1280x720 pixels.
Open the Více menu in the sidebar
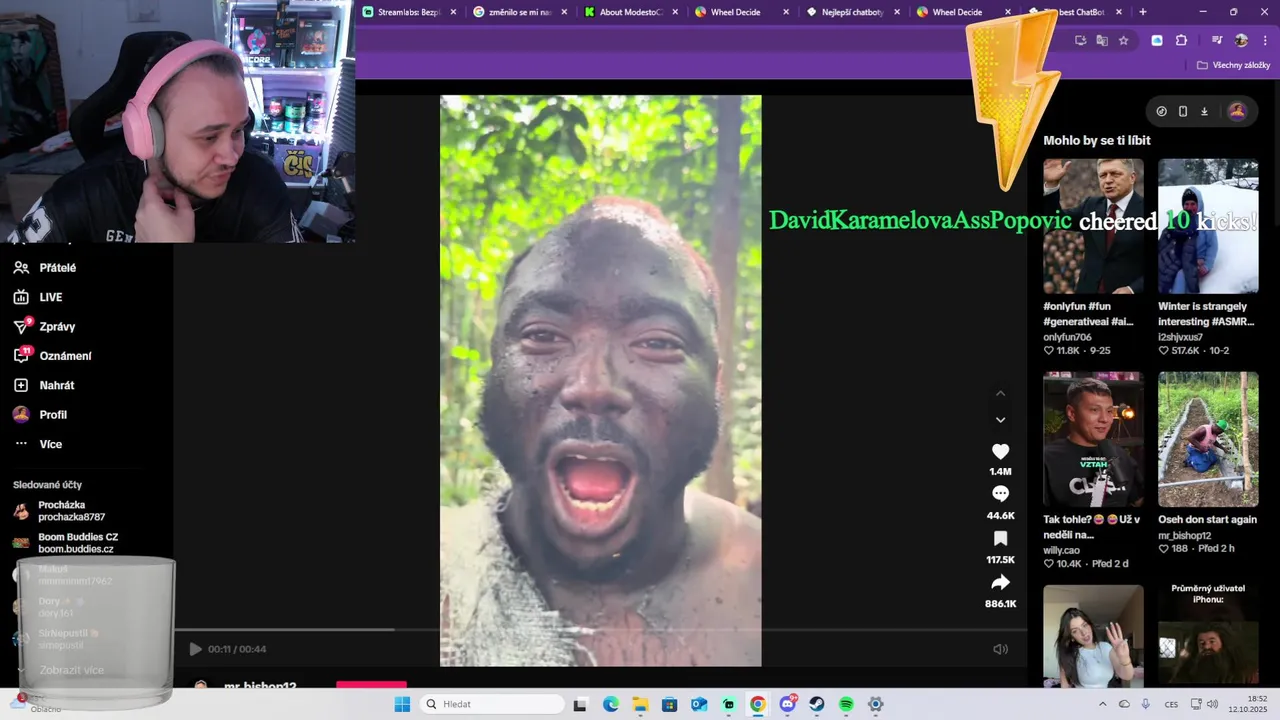click(x=38, y=444)
